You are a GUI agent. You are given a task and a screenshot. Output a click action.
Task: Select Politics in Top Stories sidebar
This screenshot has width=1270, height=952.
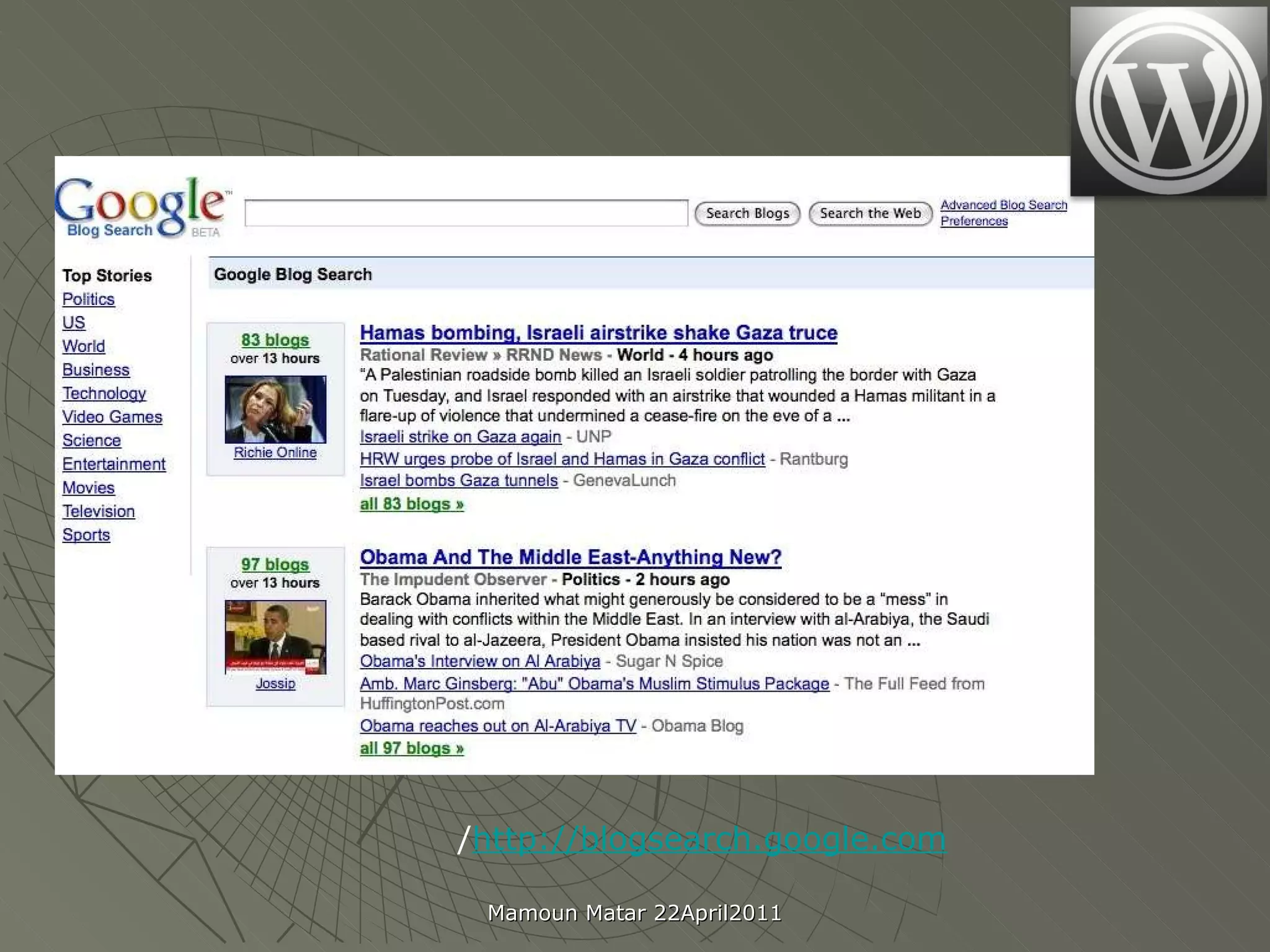[89, 299]
